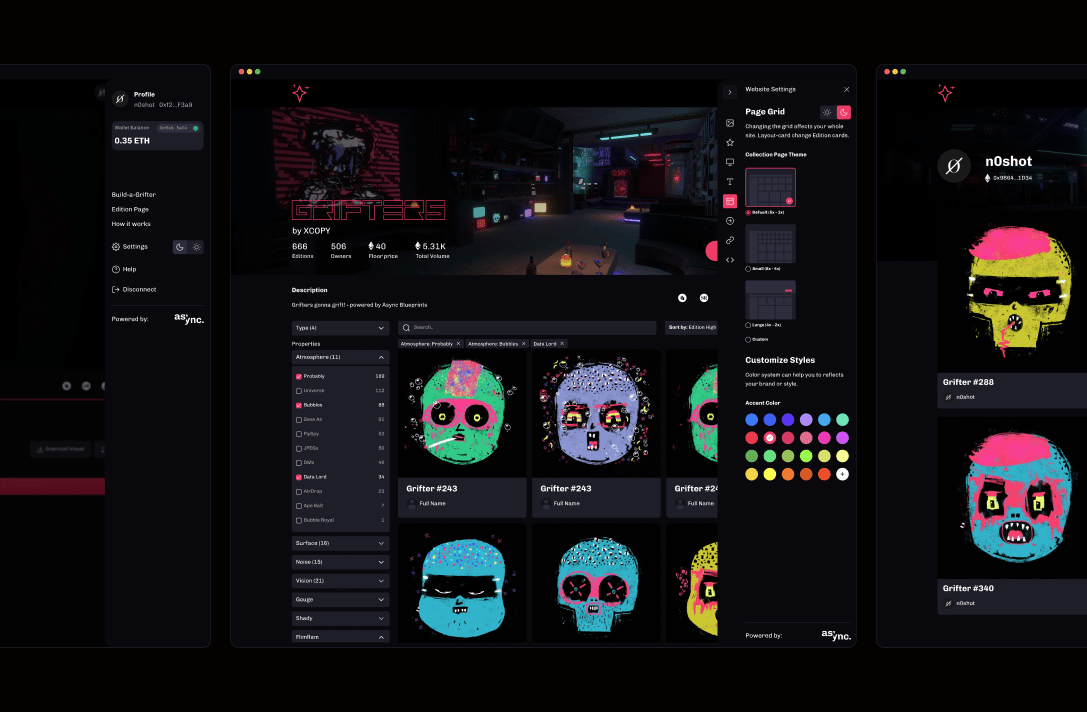Viewport: 1087px width, 712px height.
Task: Open the typography T icon in settings sidebar
Action: (x=730, y=182)
